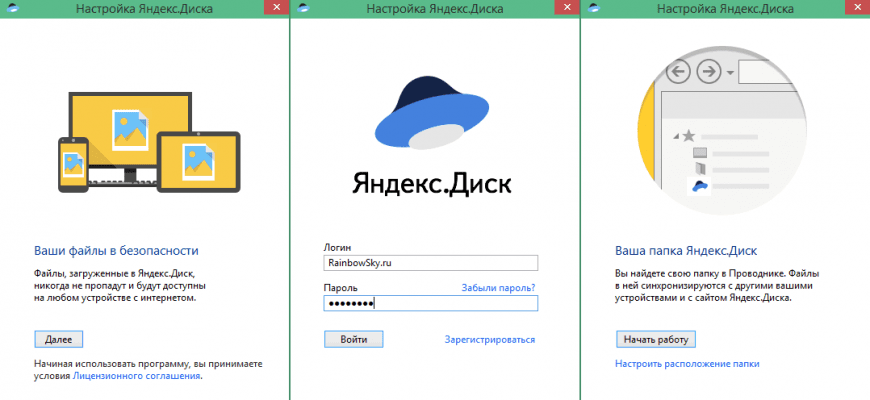
Task: Click the devices illustration in the first window
Action: pyautogui.click(x=149, y=143)
